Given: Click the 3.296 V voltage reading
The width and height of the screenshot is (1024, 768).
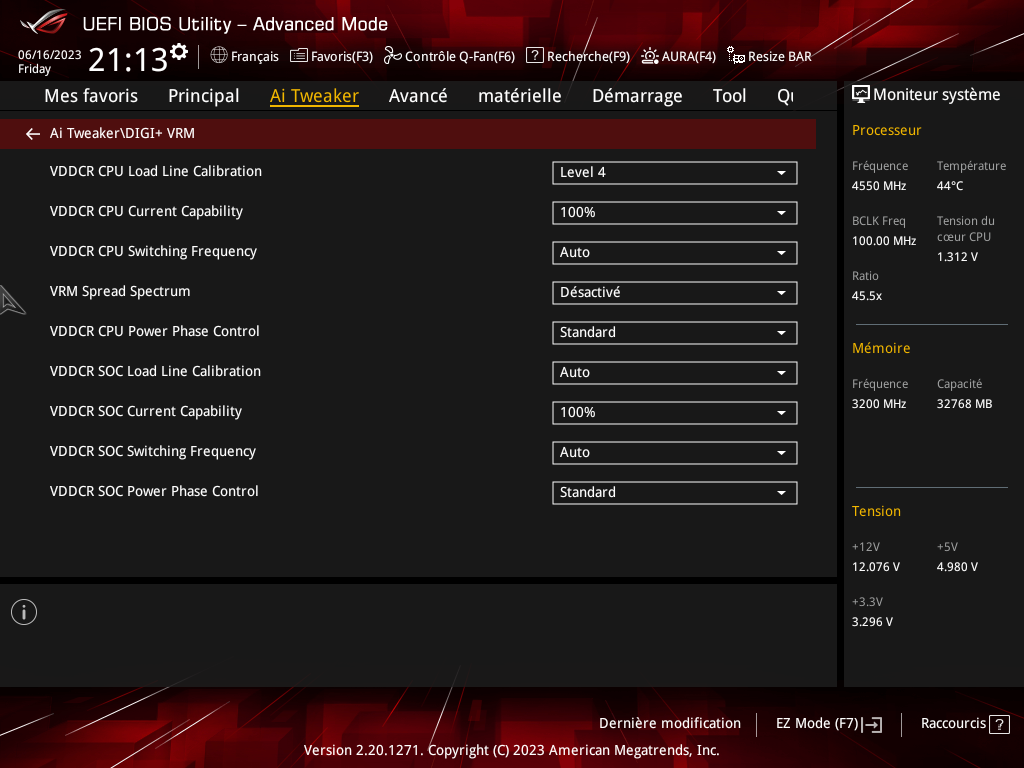Looking at the screenshot, I should 872,622.
